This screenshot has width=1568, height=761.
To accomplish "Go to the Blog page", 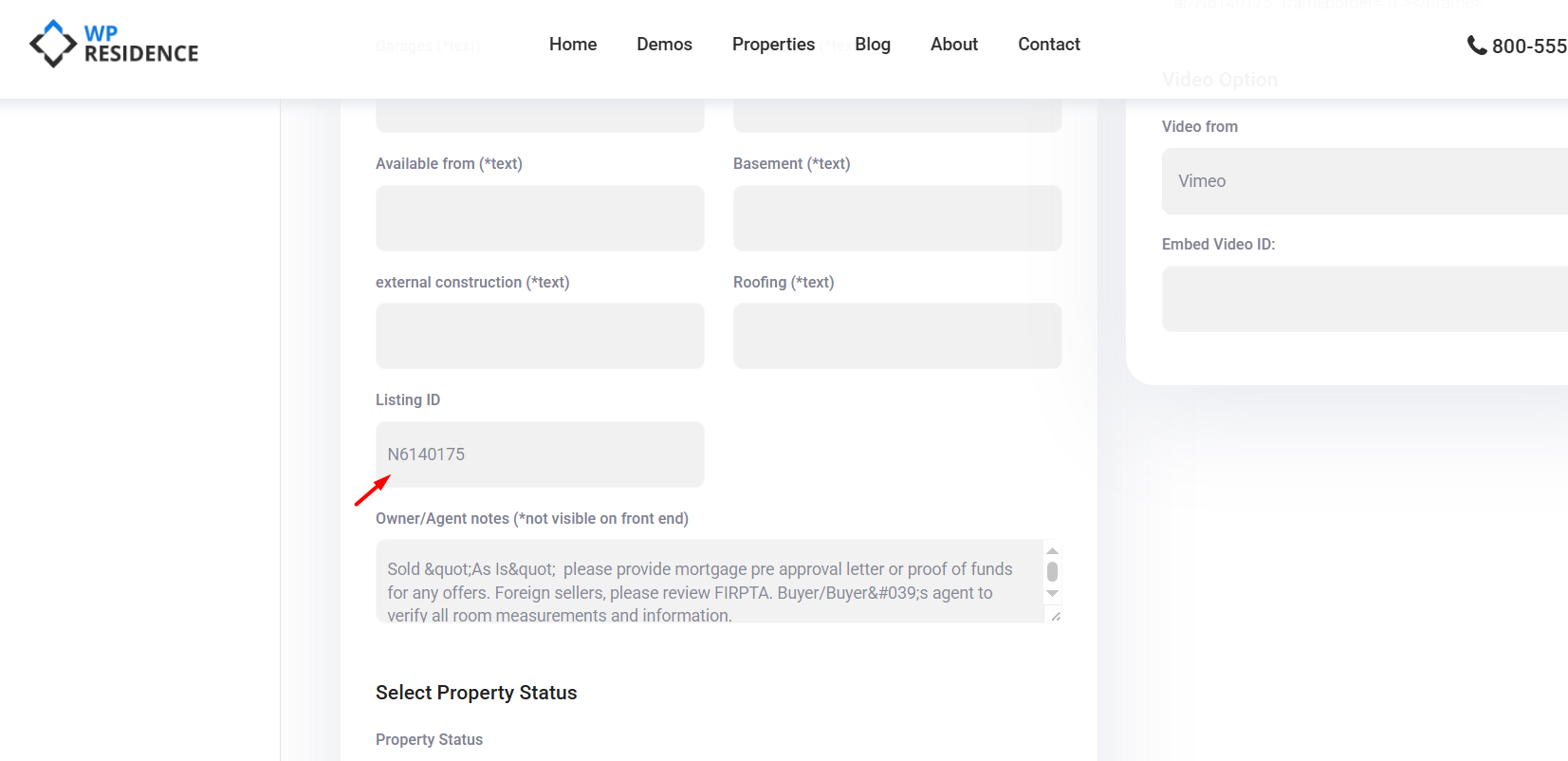I will 873,45.
